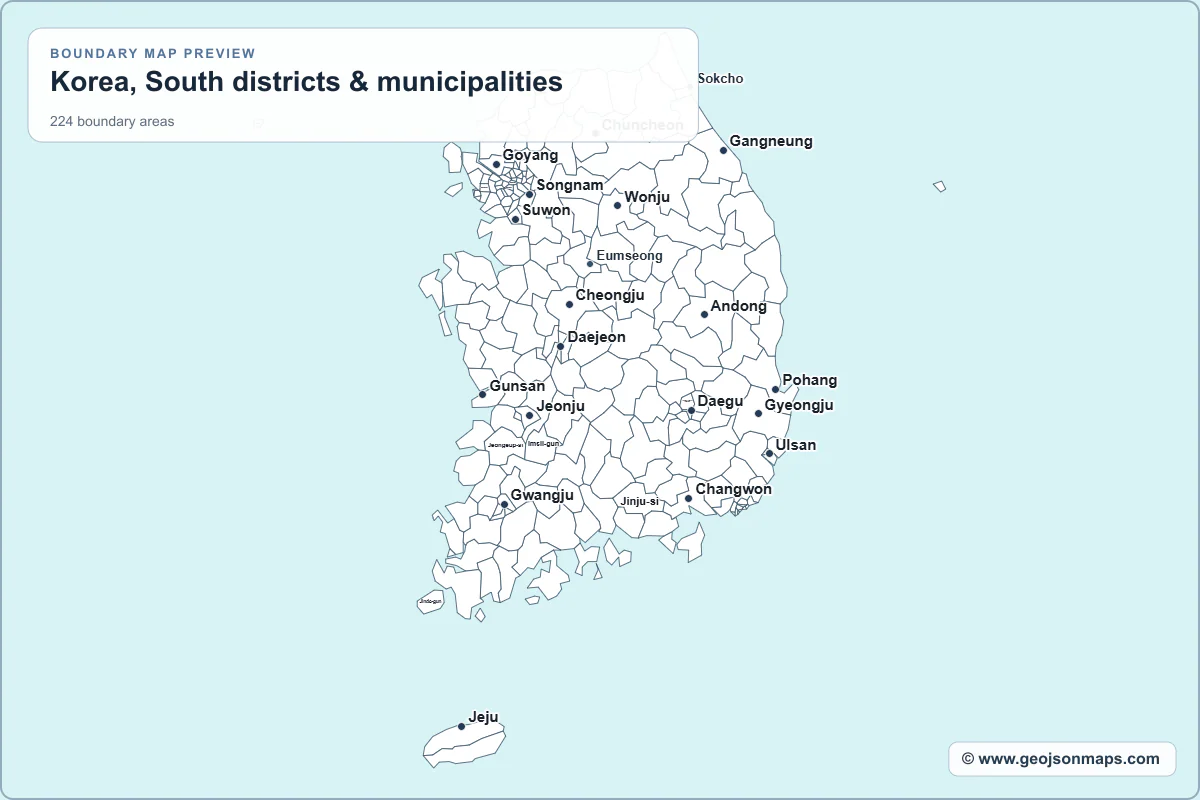Viewport: 1200px width, 800px height.
Task: Select the Pohang marker dot
Action: tap(775, 389)
